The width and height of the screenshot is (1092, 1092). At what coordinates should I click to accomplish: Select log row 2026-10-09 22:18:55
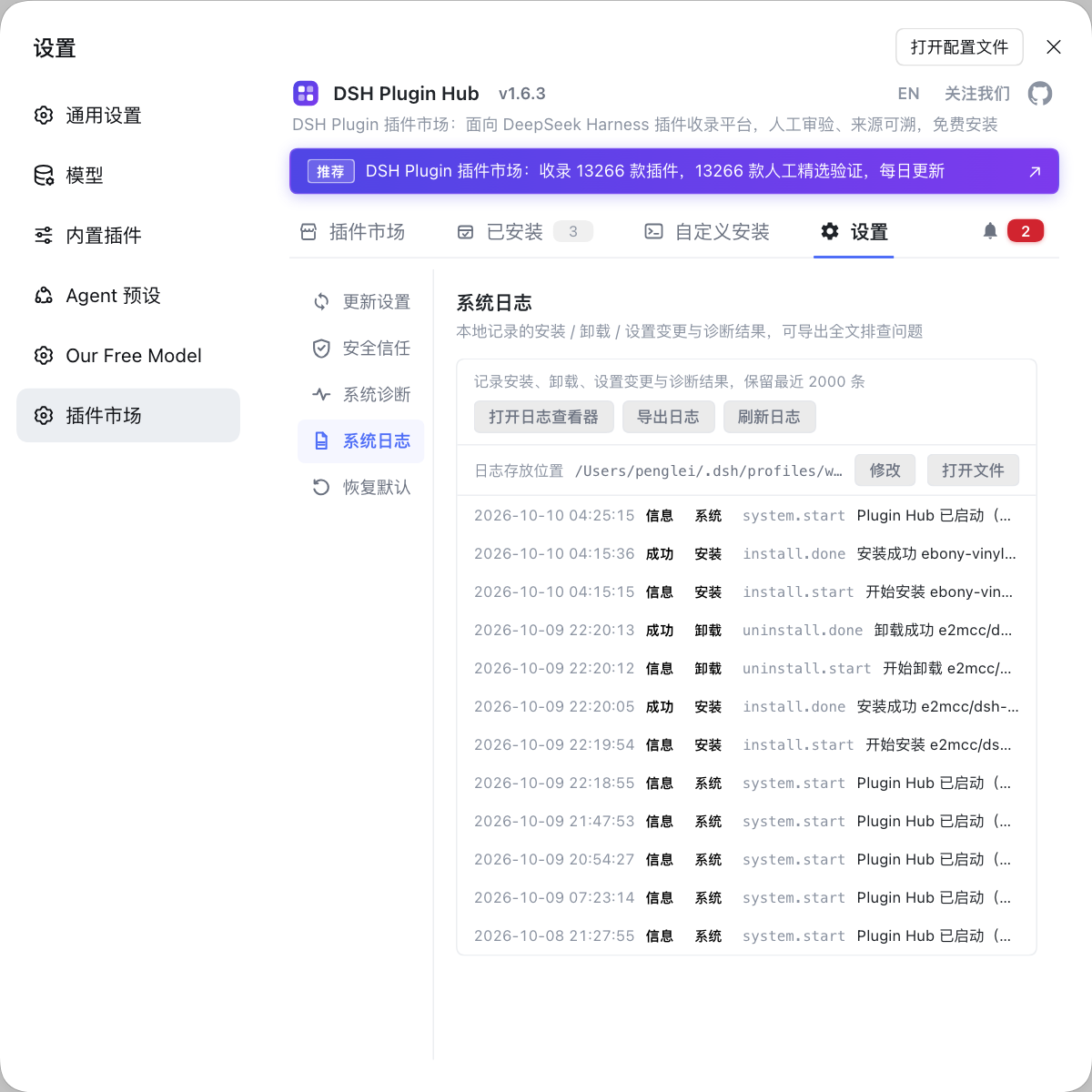pyautogui.click(x=746, y=783)
